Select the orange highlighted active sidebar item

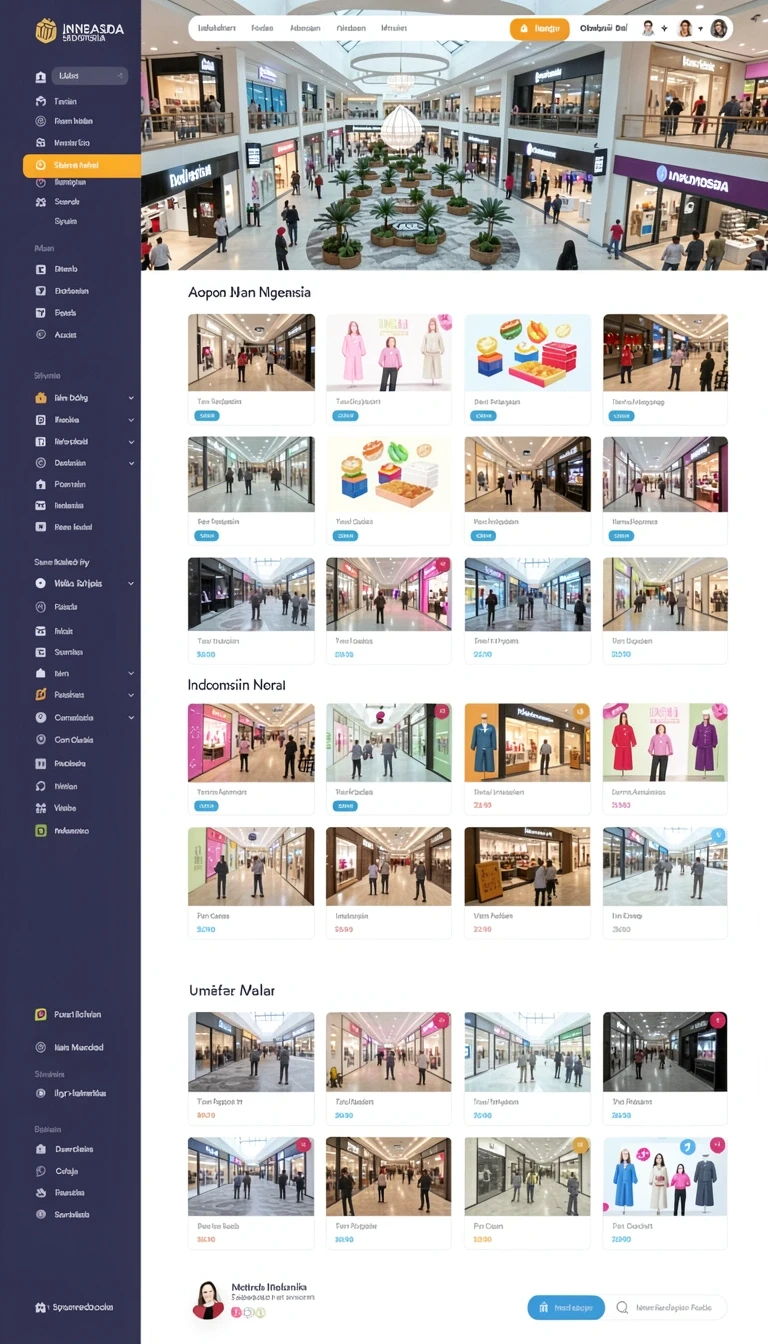coord(82,165)
